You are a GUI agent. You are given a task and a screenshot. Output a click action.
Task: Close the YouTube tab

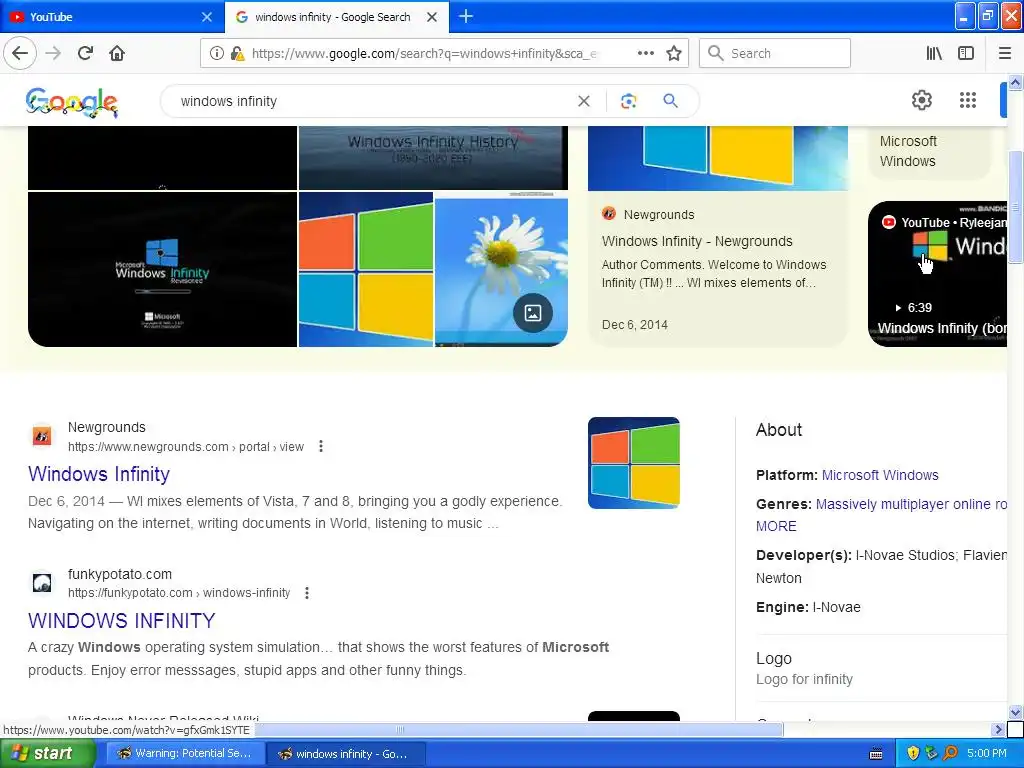206,17
